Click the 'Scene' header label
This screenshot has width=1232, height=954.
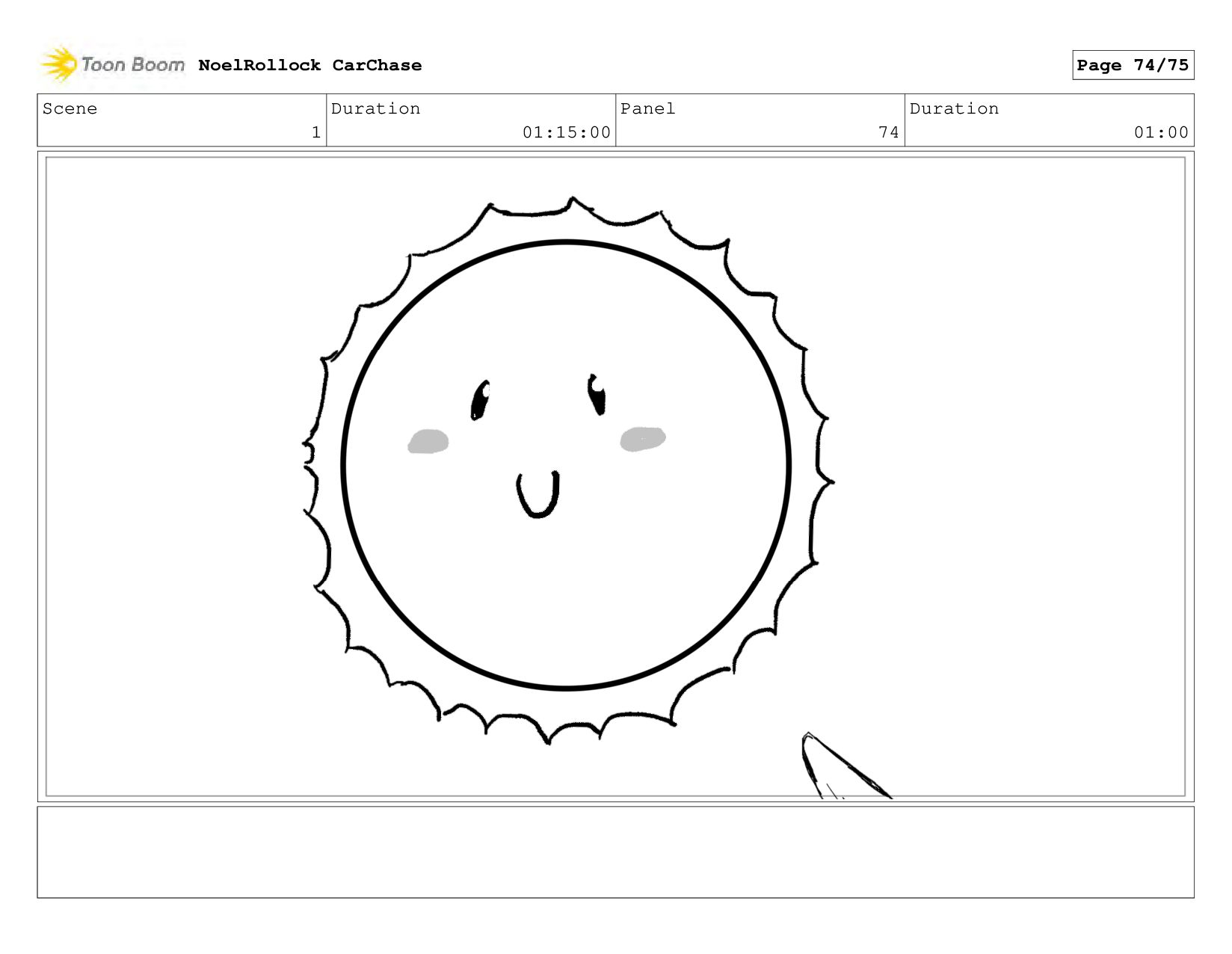point(70,108)
